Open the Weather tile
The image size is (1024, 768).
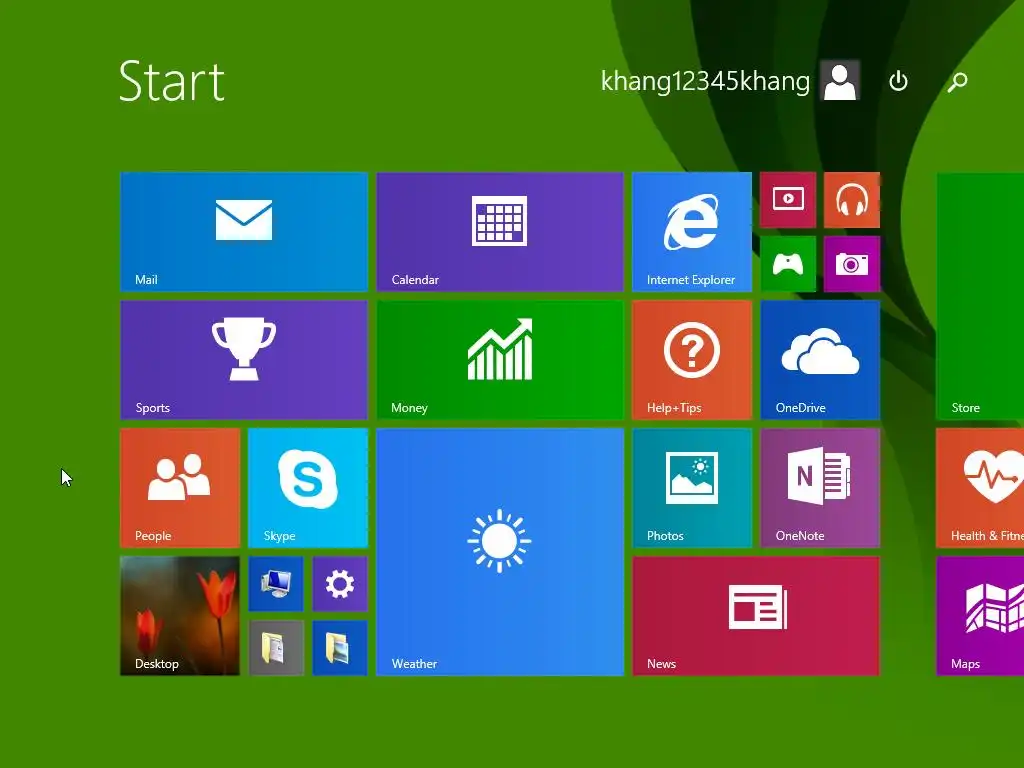pos(500,552)
